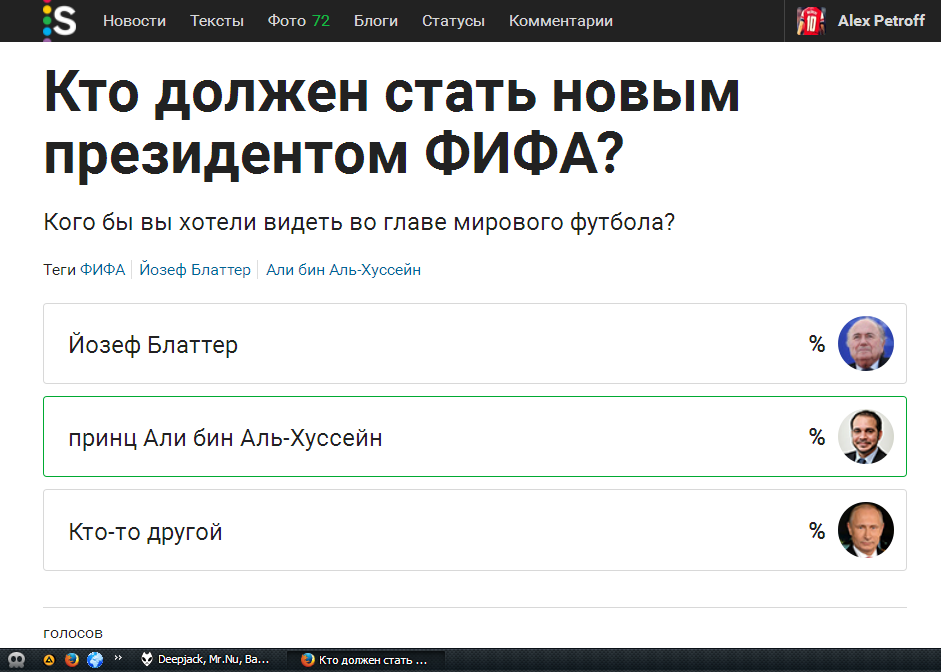Click the S site logo
This screenshot has height=672, width=941.
[x=60, y=20]
